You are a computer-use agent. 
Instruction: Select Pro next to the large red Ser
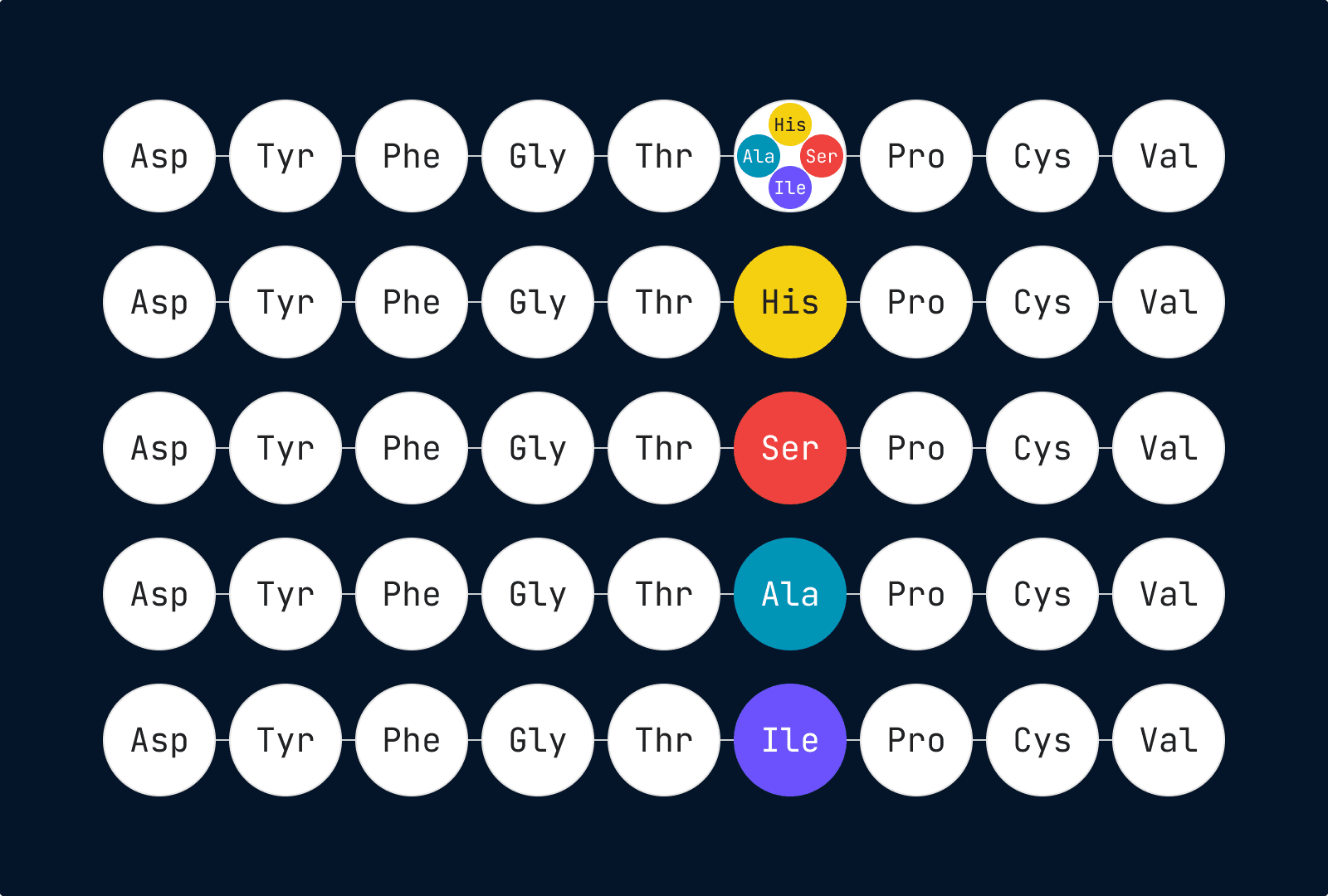click(916, 448)
